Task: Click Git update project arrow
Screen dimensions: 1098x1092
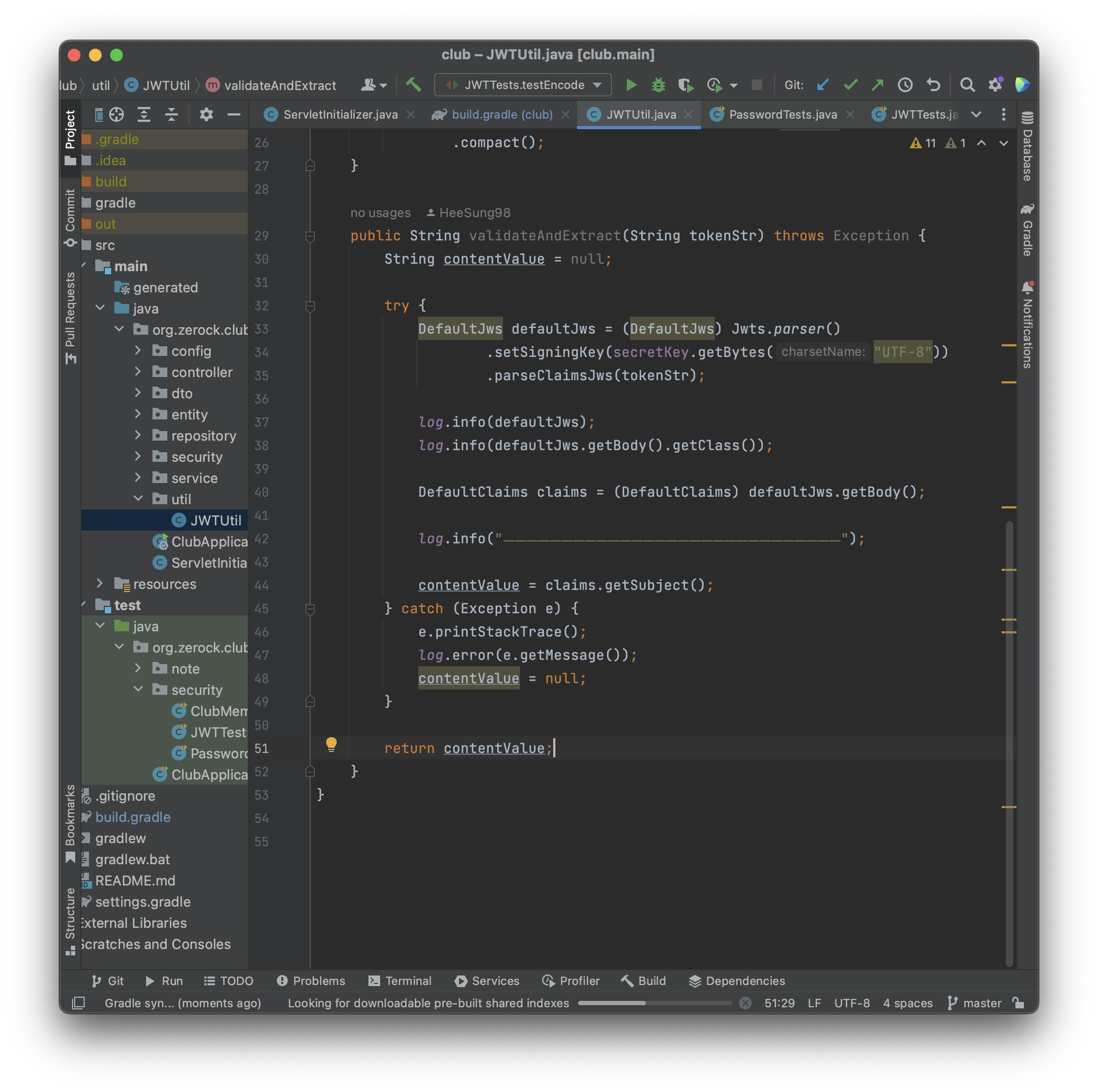Action: click(822, 85)
